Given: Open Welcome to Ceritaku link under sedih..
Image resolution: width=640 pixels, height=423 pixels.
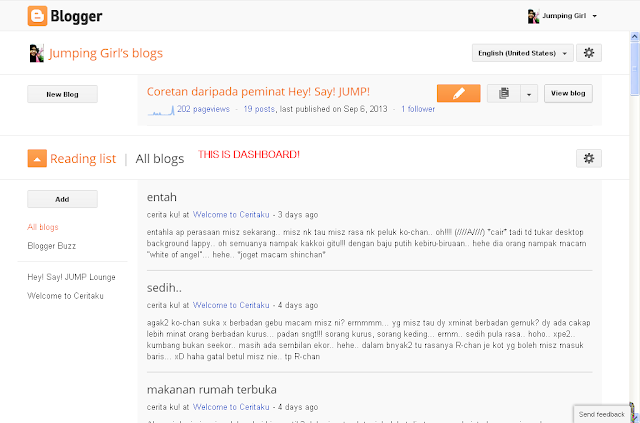Looking at the screenshot, I should point(231,305).
